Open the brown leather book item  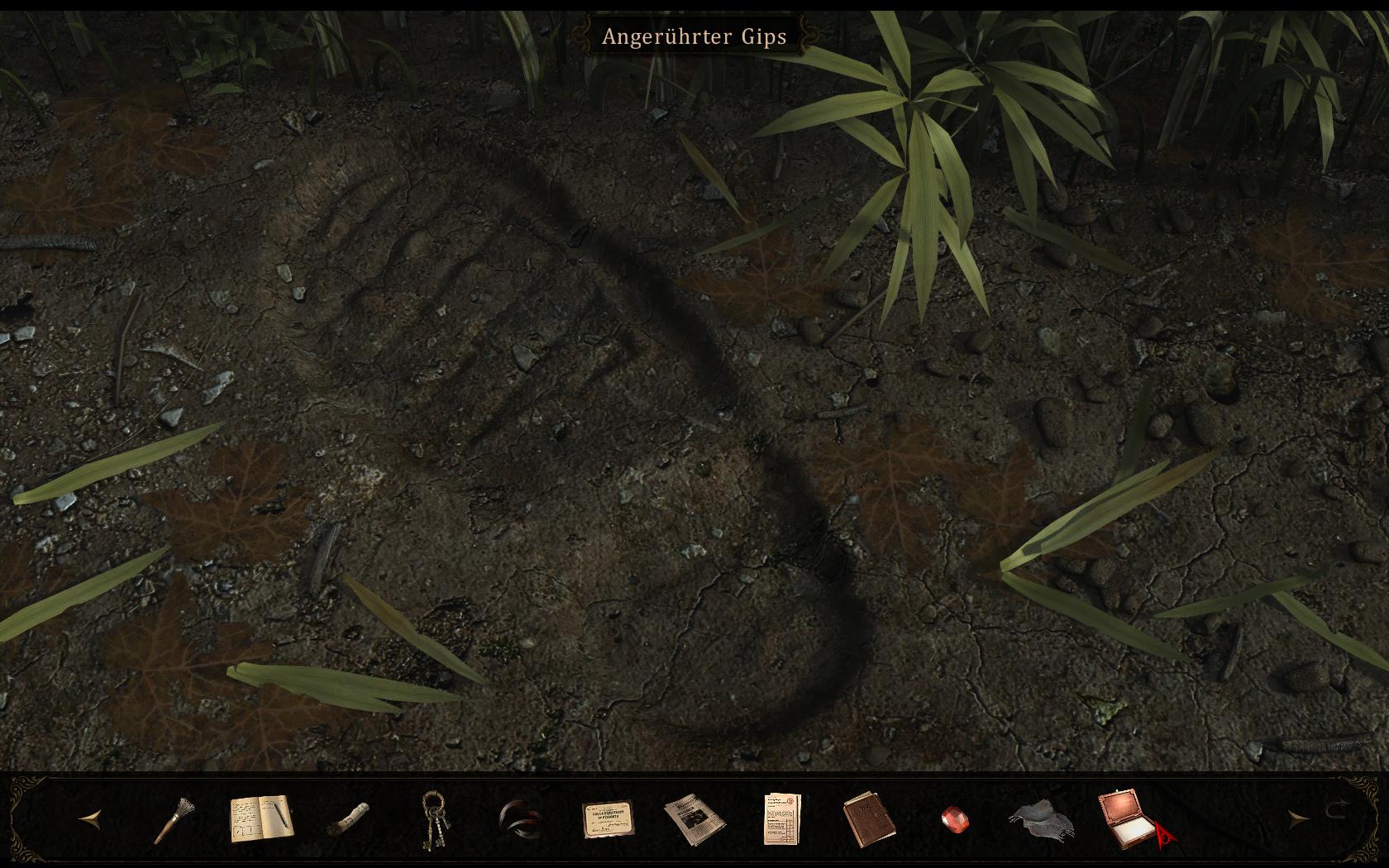(x=869, y=820)
